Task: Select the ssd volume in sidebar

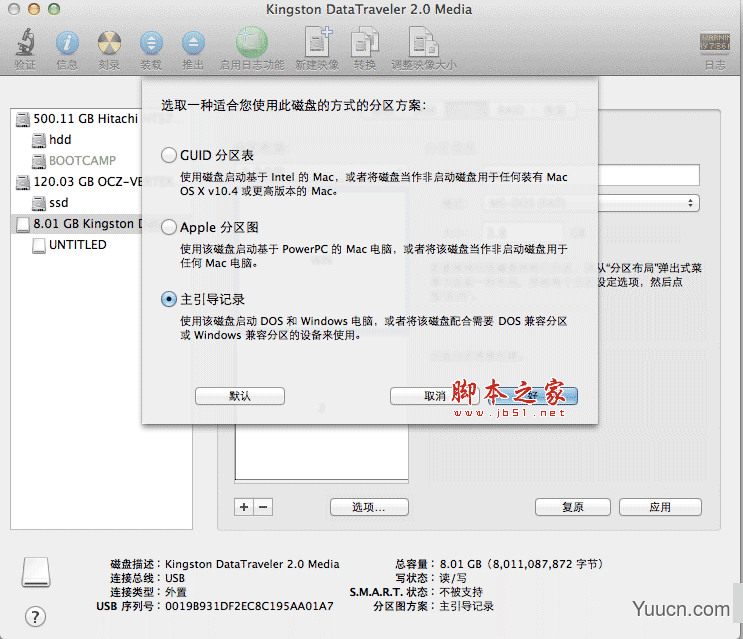Action: point(50,203)
